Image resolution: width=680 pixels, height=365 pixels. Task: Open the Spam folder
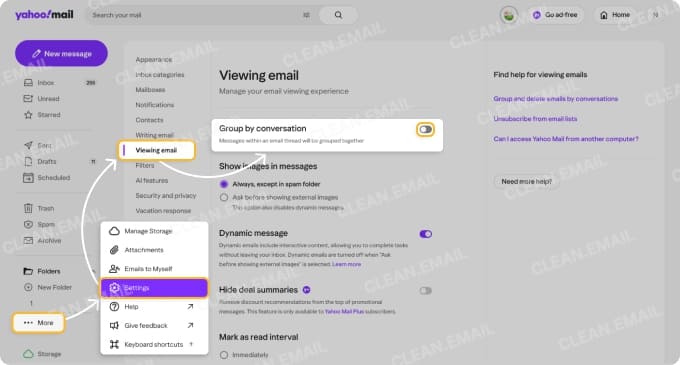(x=46, y=225)
